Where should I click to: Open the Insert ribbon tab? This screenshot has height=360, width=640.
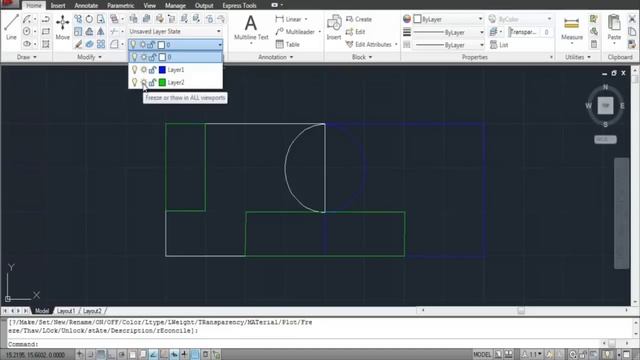pos(58,6)
